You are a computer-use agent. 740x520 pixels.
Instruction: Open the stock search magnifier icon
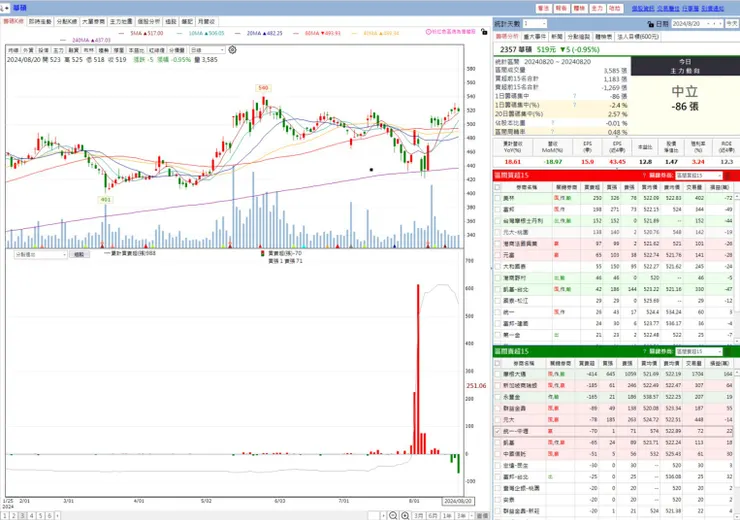(x=4, y=8)
